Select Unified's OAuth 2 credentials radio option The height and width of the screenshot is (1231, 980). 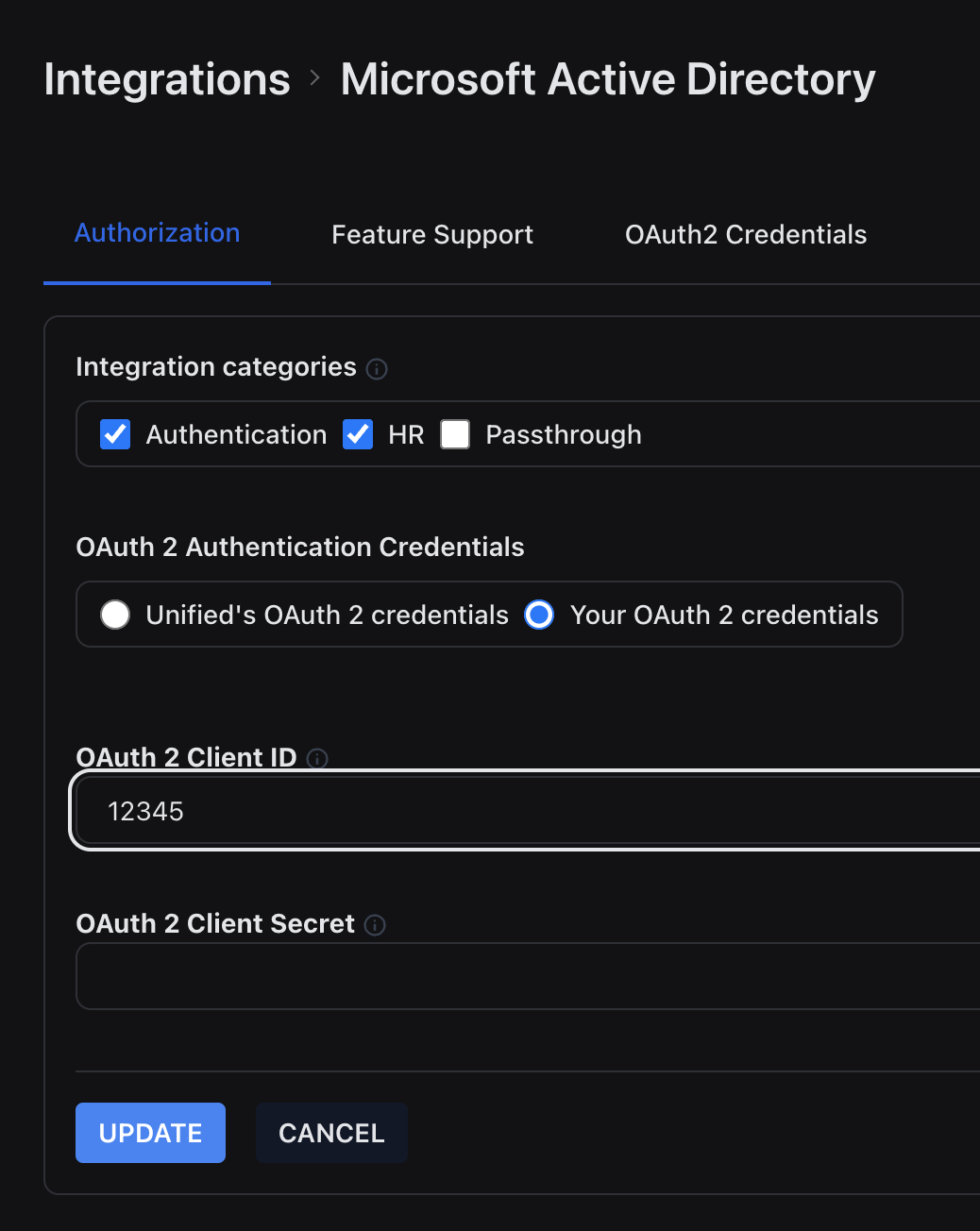[x=115, y=615]
